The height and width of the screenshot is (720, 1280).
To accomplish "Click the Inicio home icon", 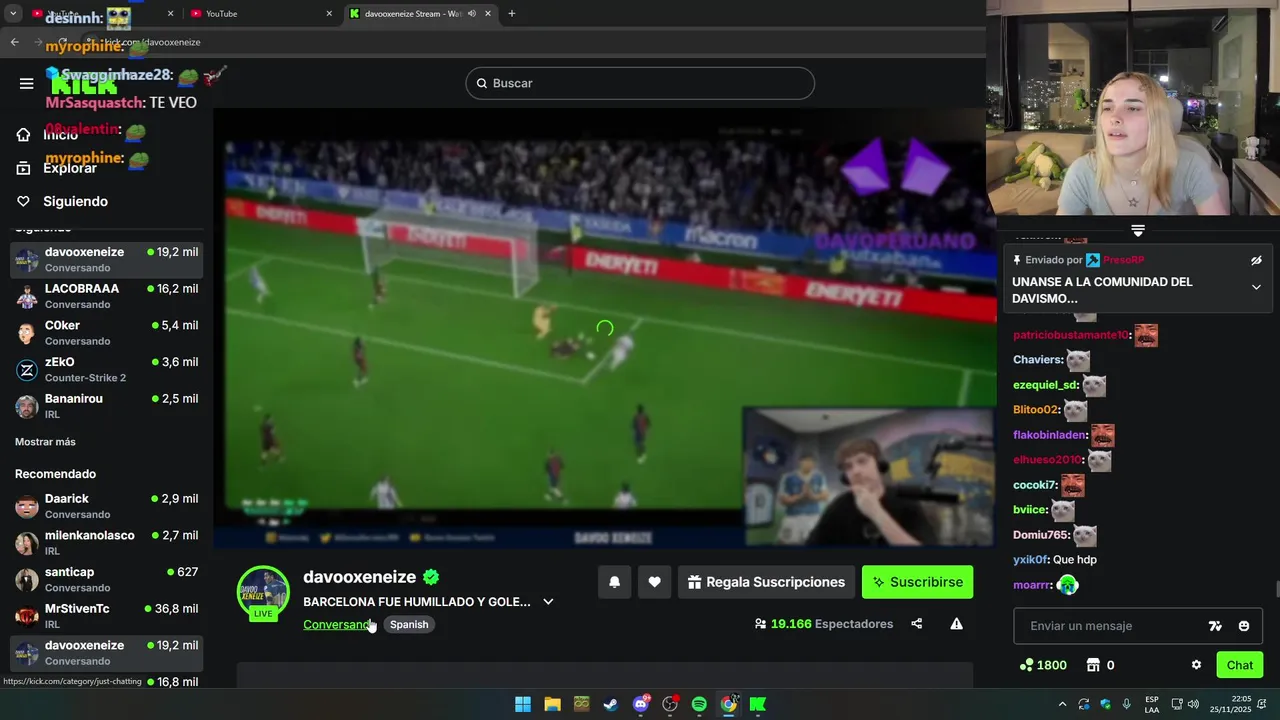I will (x=24, y=134).
